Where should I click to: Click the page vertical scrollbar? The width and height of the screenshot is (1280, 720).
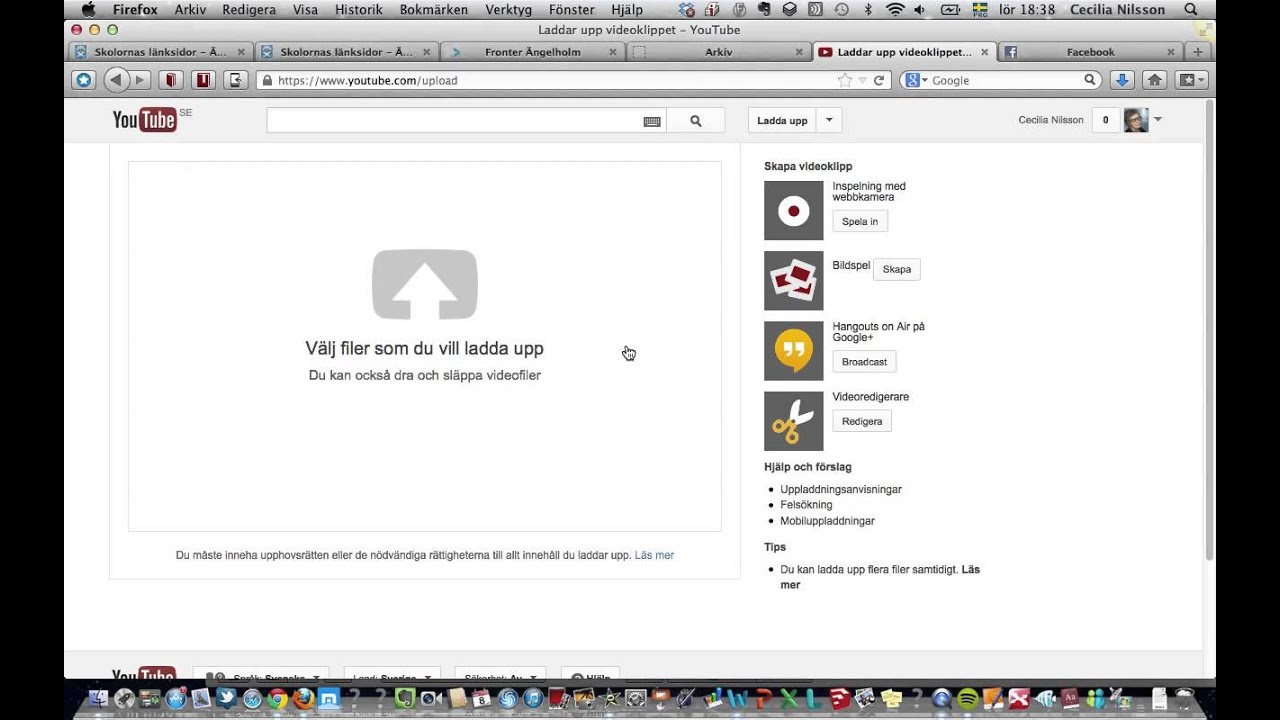pos(1210,330)
